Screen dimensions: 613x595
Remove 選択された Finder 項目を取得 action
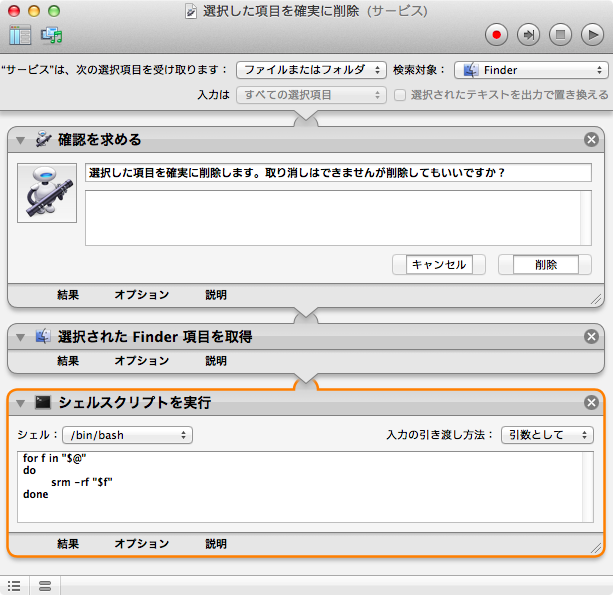(591, 337)
